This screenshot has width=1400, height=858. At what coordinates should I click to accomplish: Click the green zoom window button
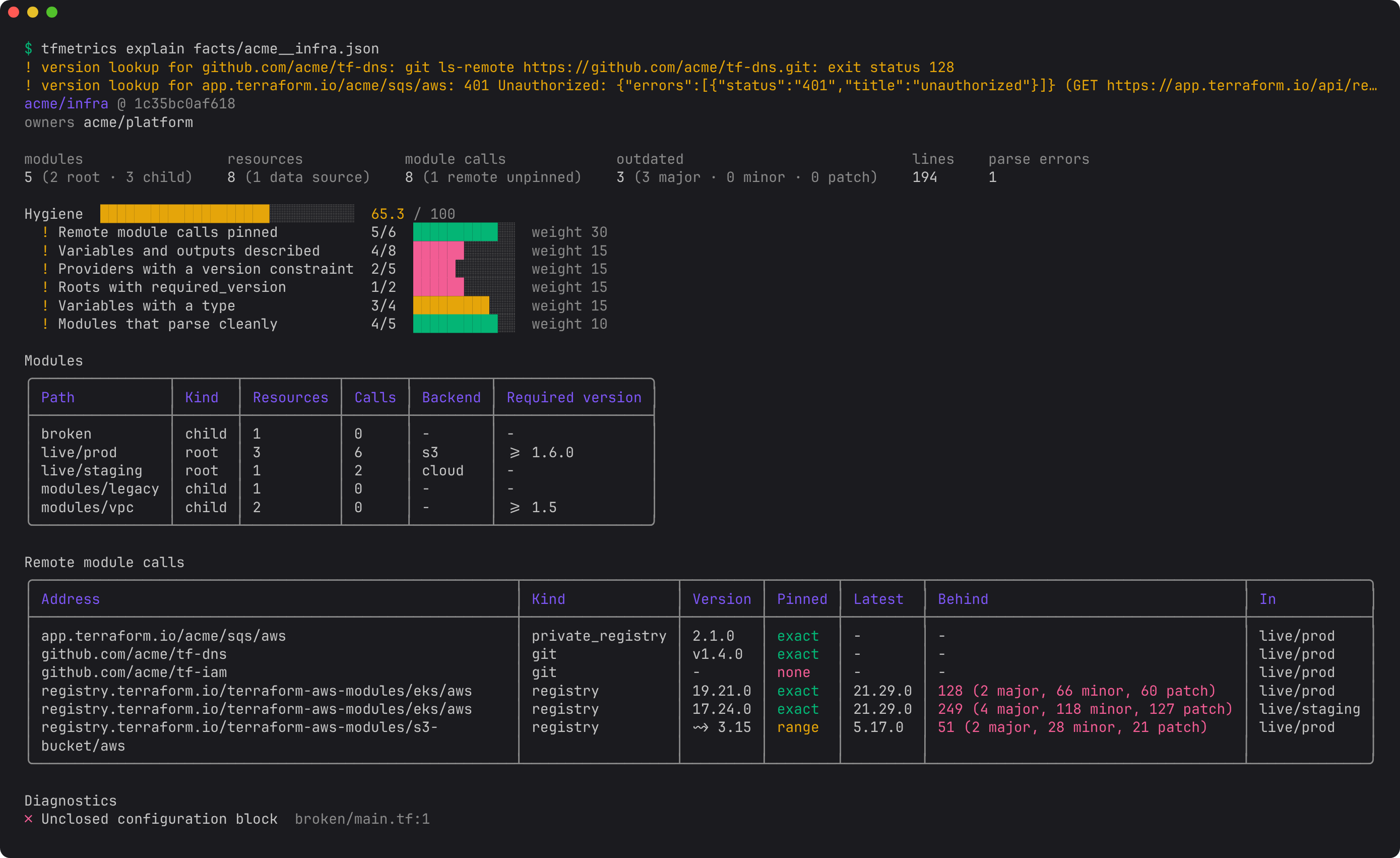(52, 12)
